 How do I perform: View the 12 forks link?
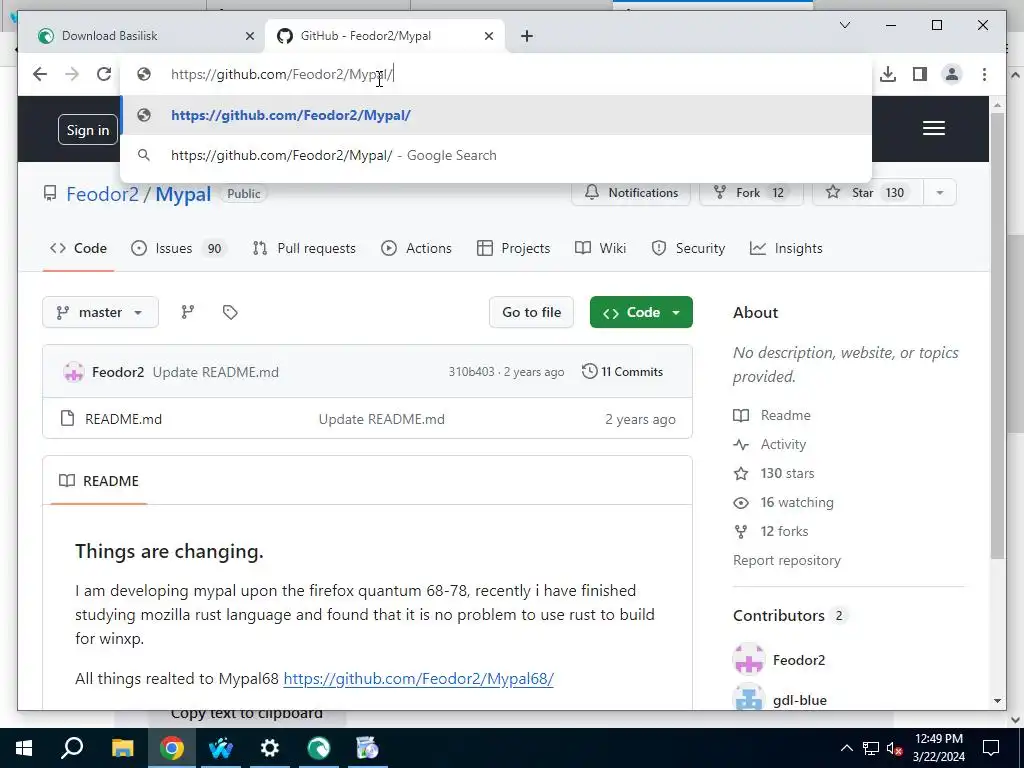click(771, 532)
